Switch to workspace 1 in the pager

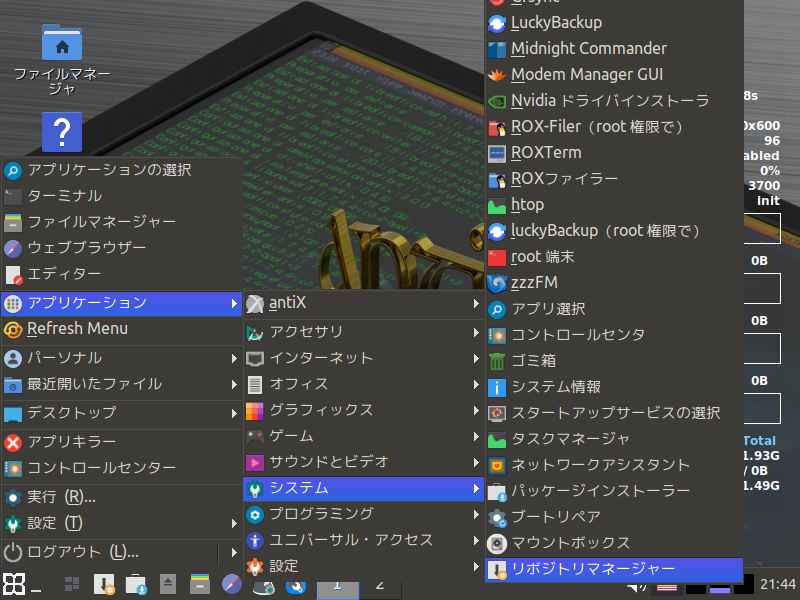click(337, 590)
